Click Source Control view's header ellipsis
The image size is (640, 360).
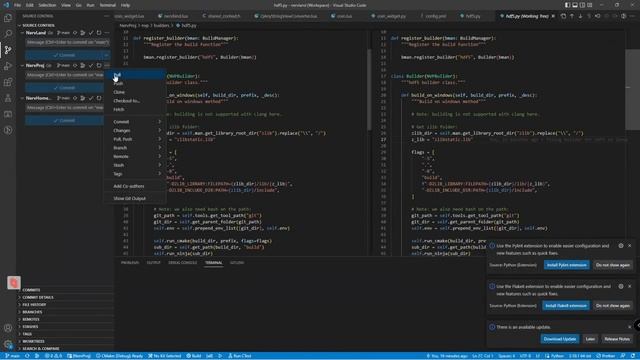107,16
